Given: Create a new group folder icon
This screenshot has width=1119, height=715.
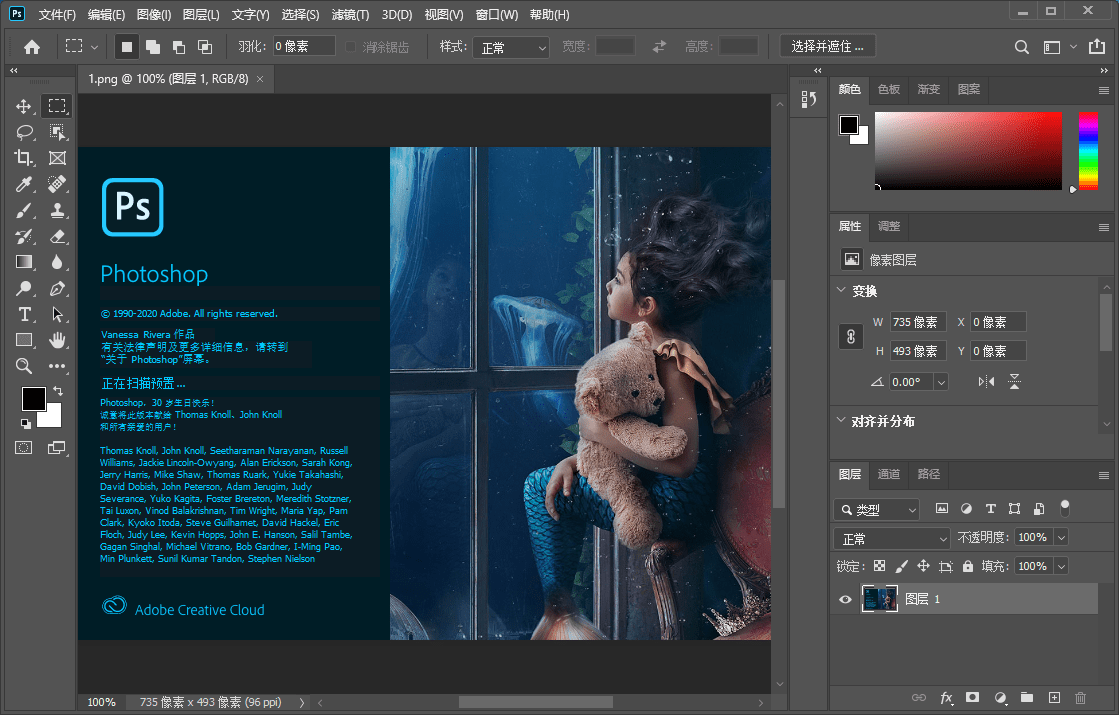Looking at the screenshot, I should [x=1026, y=697].
